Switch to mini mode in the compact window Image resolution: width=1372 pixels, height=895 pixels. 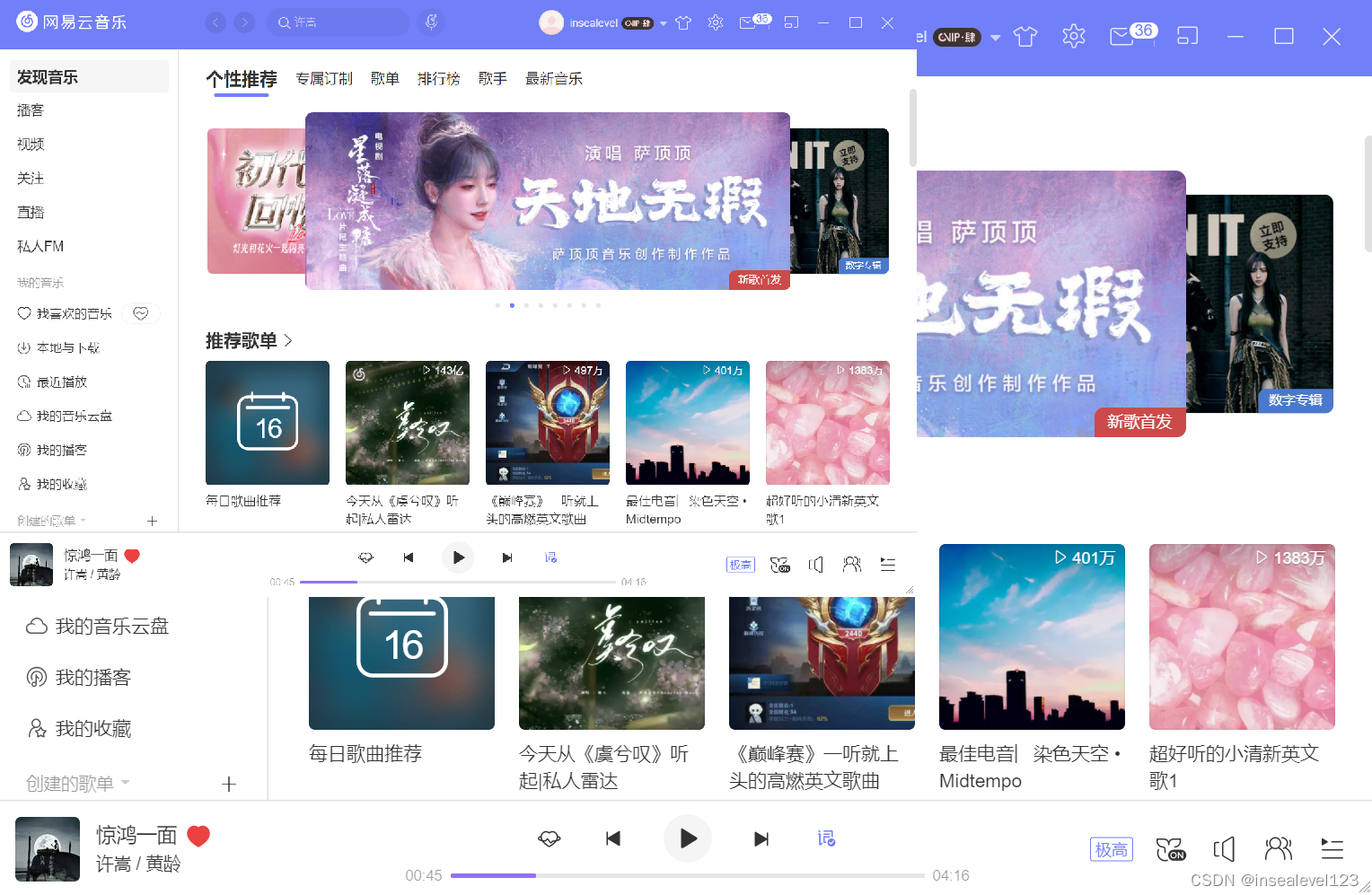click(791, 22)
